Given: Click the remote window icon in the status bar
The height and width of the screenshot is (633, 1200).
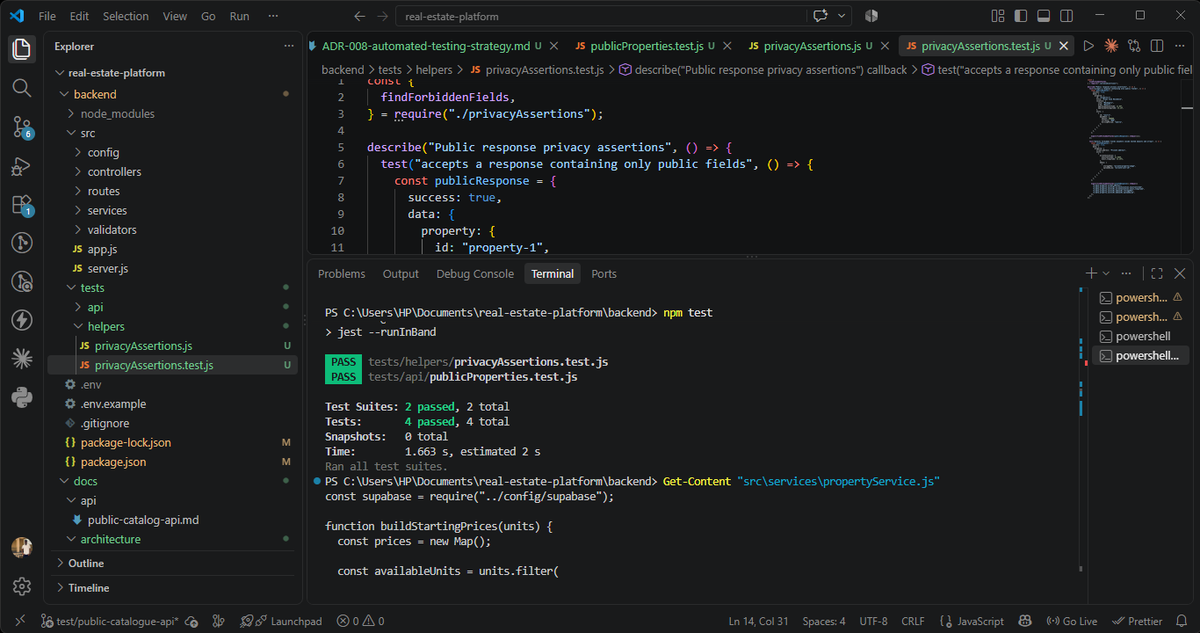Looking at the screenshot, I should coord(20,621).
